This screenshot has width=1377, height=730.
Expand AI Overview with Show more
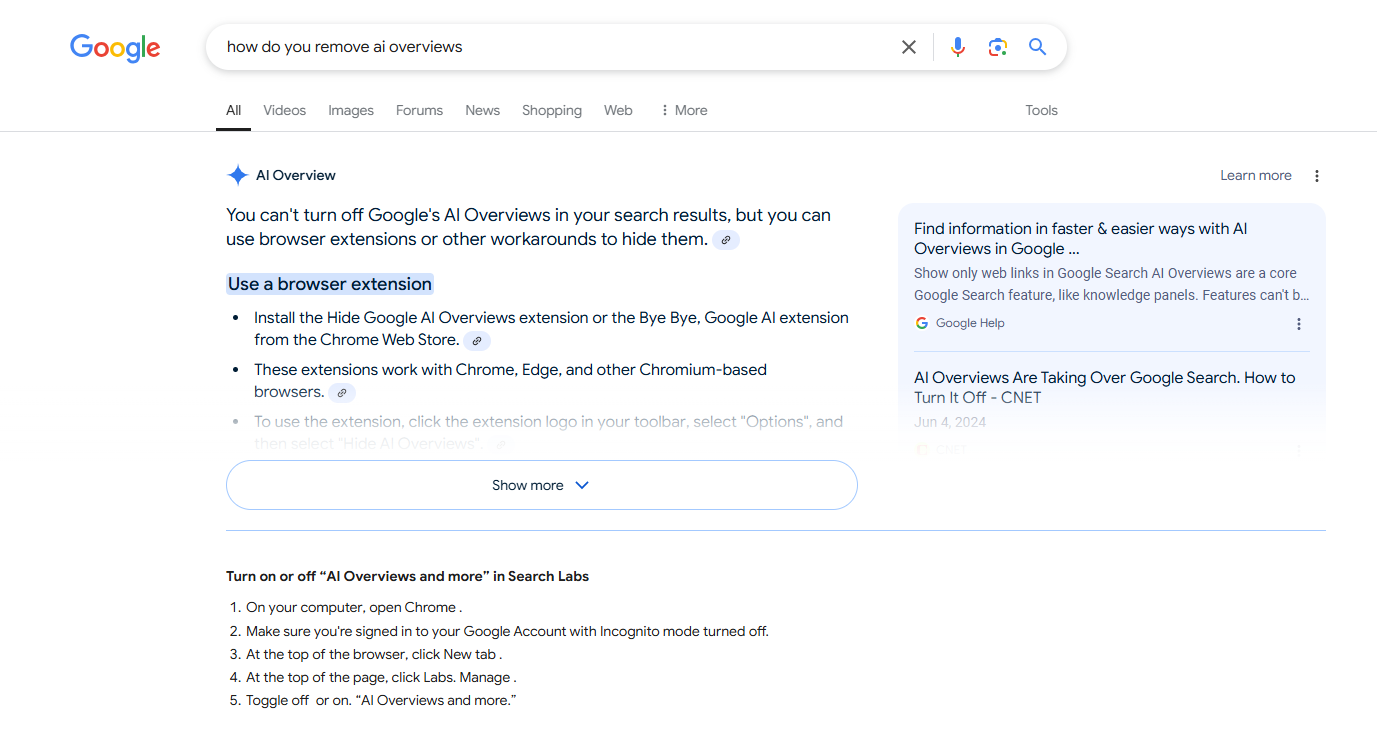541,485
